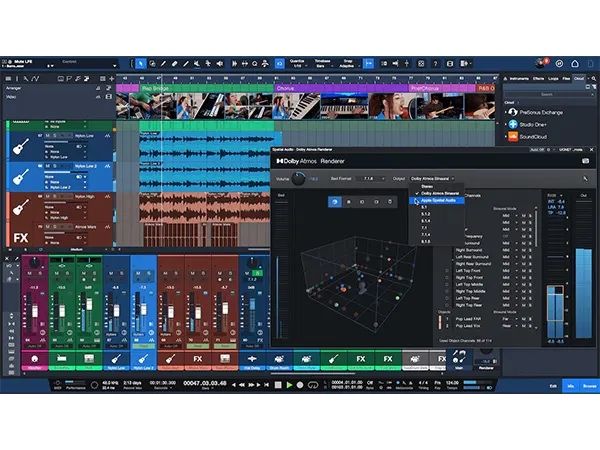Click the browser search magnifier icon
600x450 pixels.
point(594,78)
